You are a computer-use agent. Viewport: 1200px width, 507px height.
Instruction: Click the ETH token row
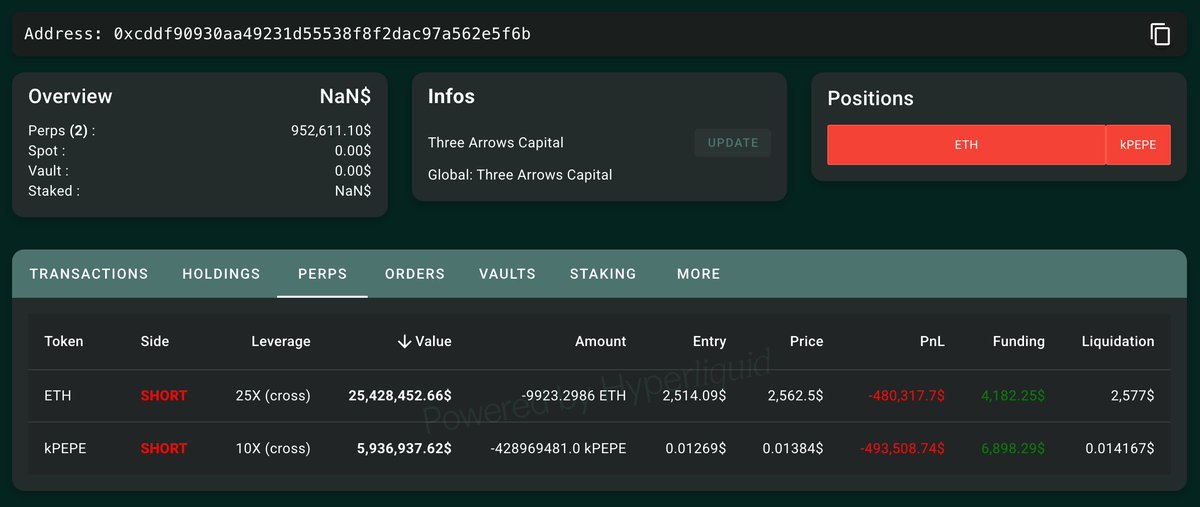pos(58,396)
